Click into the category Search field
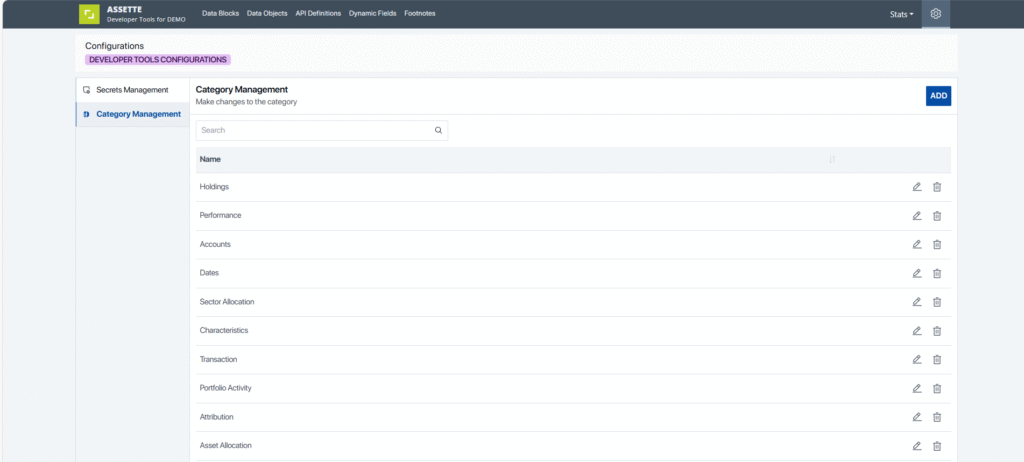Image resolution: width=1024 pixels, height=462 pixels. 315,130
